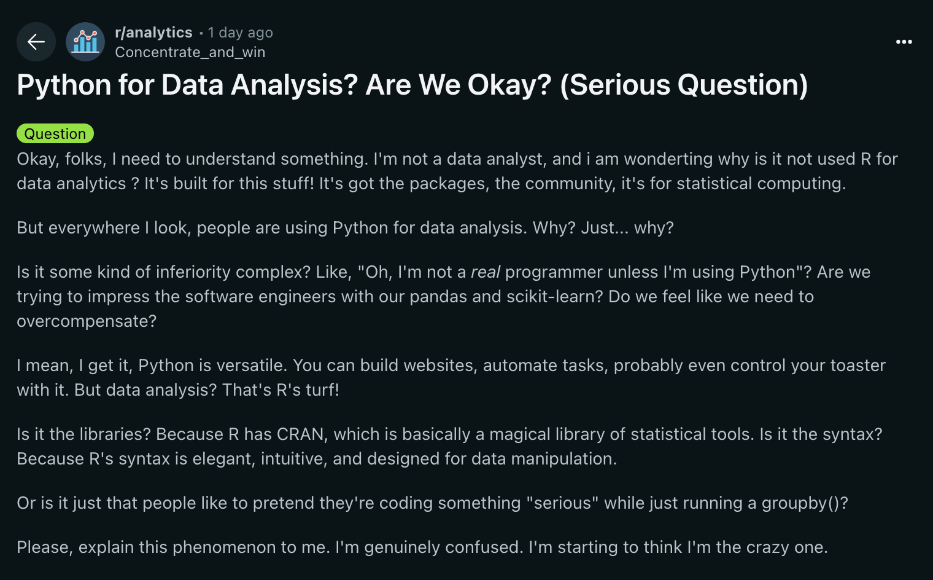Open the r/analytics community avatar
Viewport: 933px width, 580px height.
(x=85, y=41)
